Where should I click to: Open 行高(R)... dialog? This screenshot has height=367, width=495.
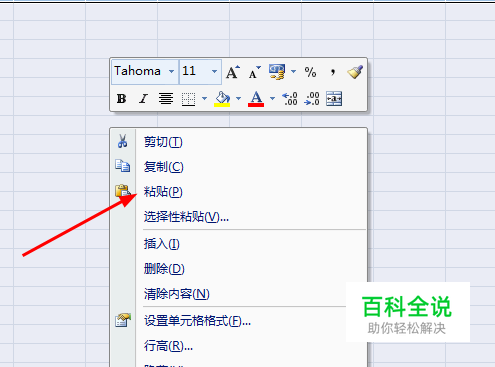(239, 346)
